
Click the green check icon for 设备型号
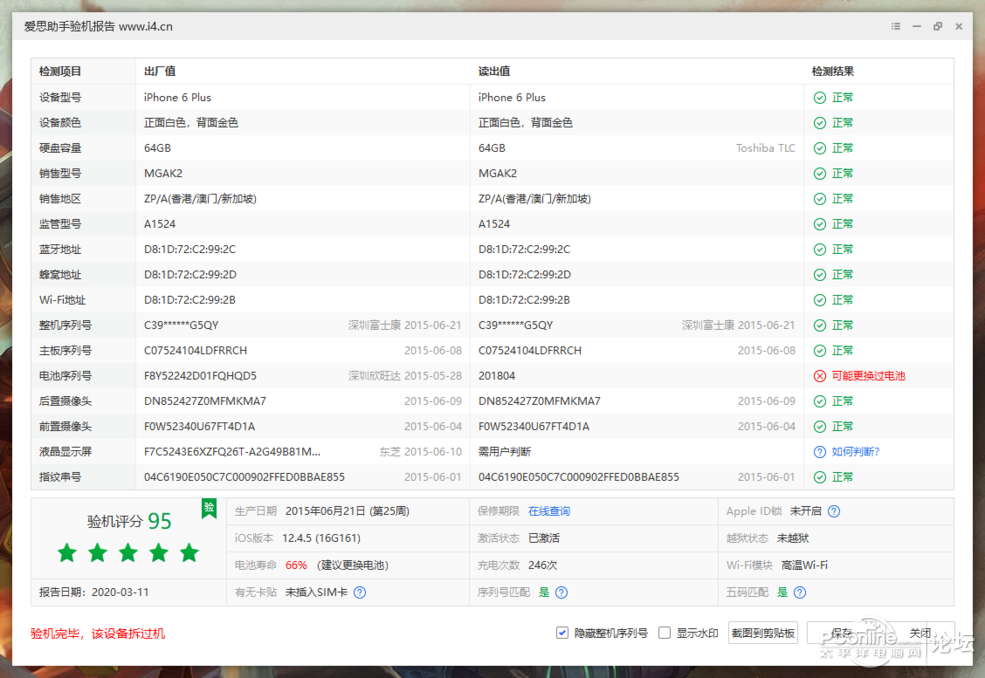pos(820,97)
